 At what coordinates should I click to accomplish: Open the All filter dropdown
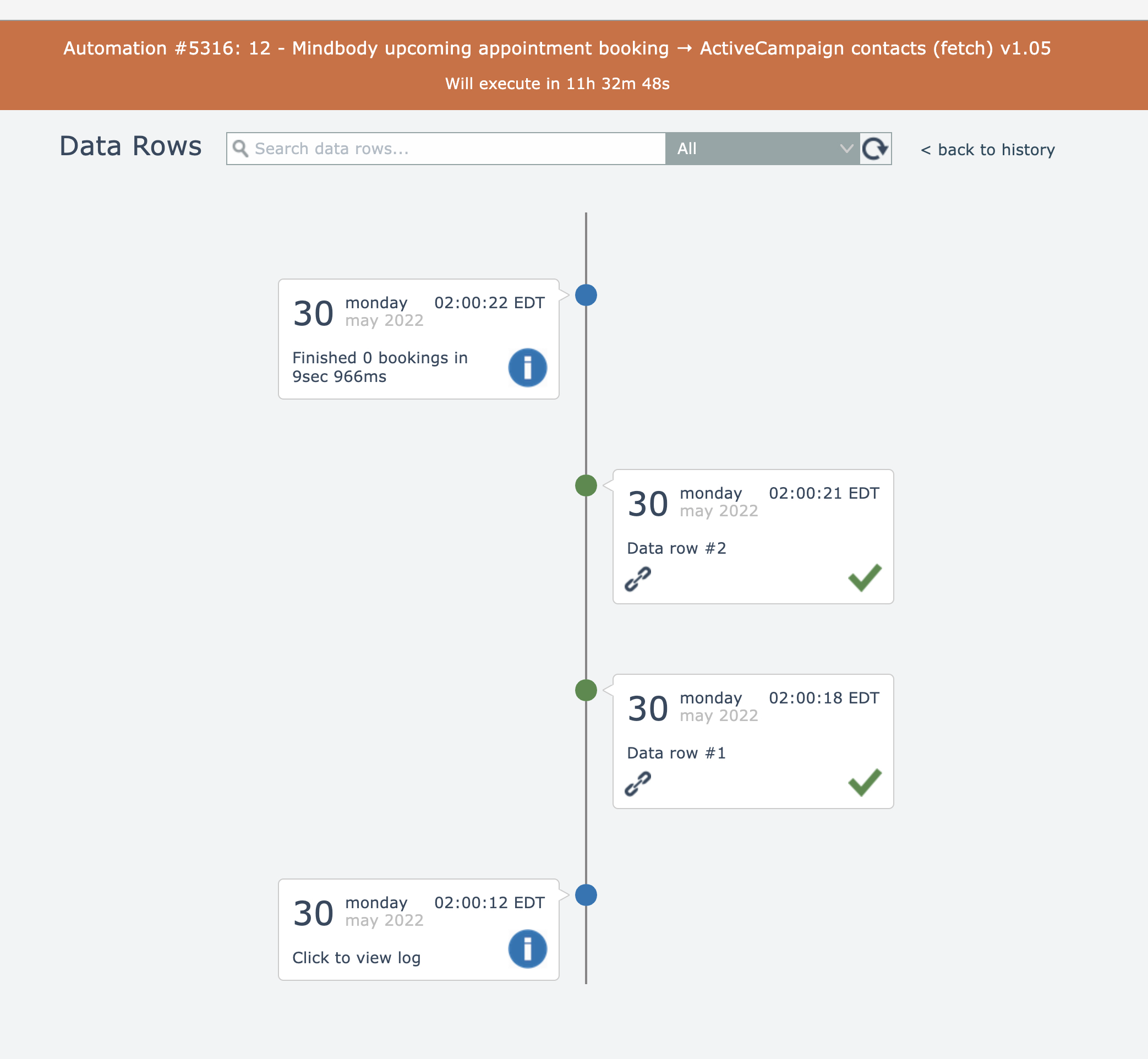[x=762, y=149]
